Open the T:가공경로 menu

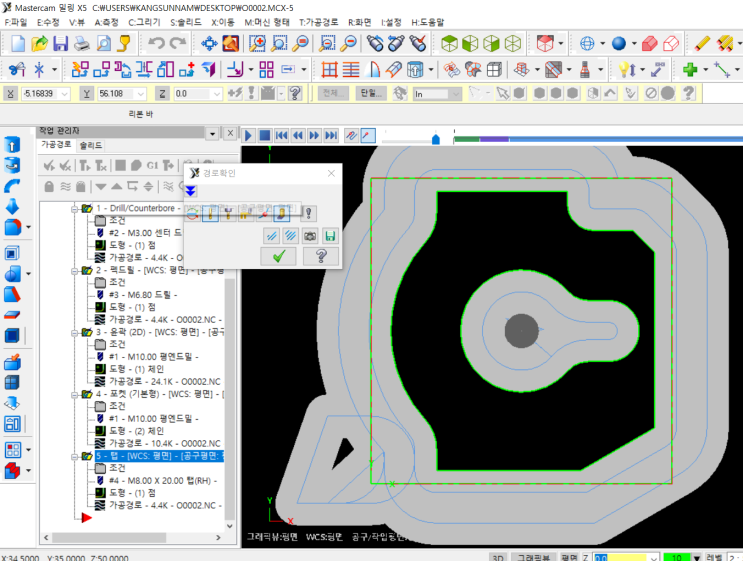[x=320, y=21]
